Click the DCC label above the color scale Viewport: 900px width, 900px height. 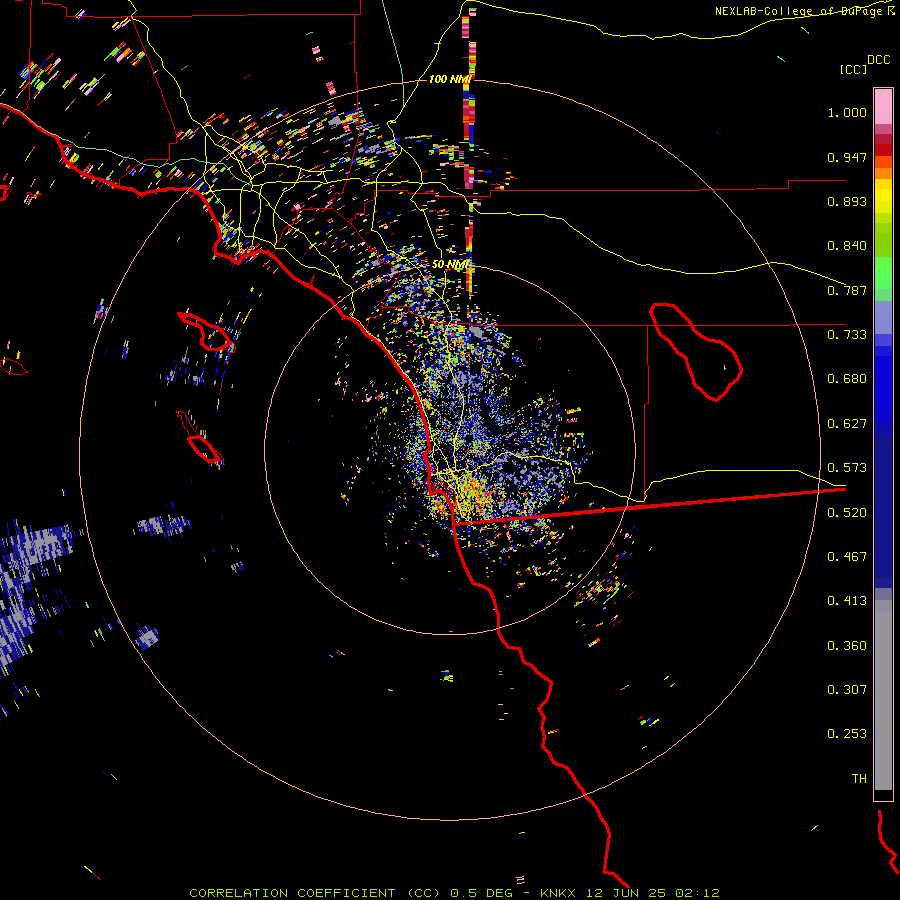[878, 60]
